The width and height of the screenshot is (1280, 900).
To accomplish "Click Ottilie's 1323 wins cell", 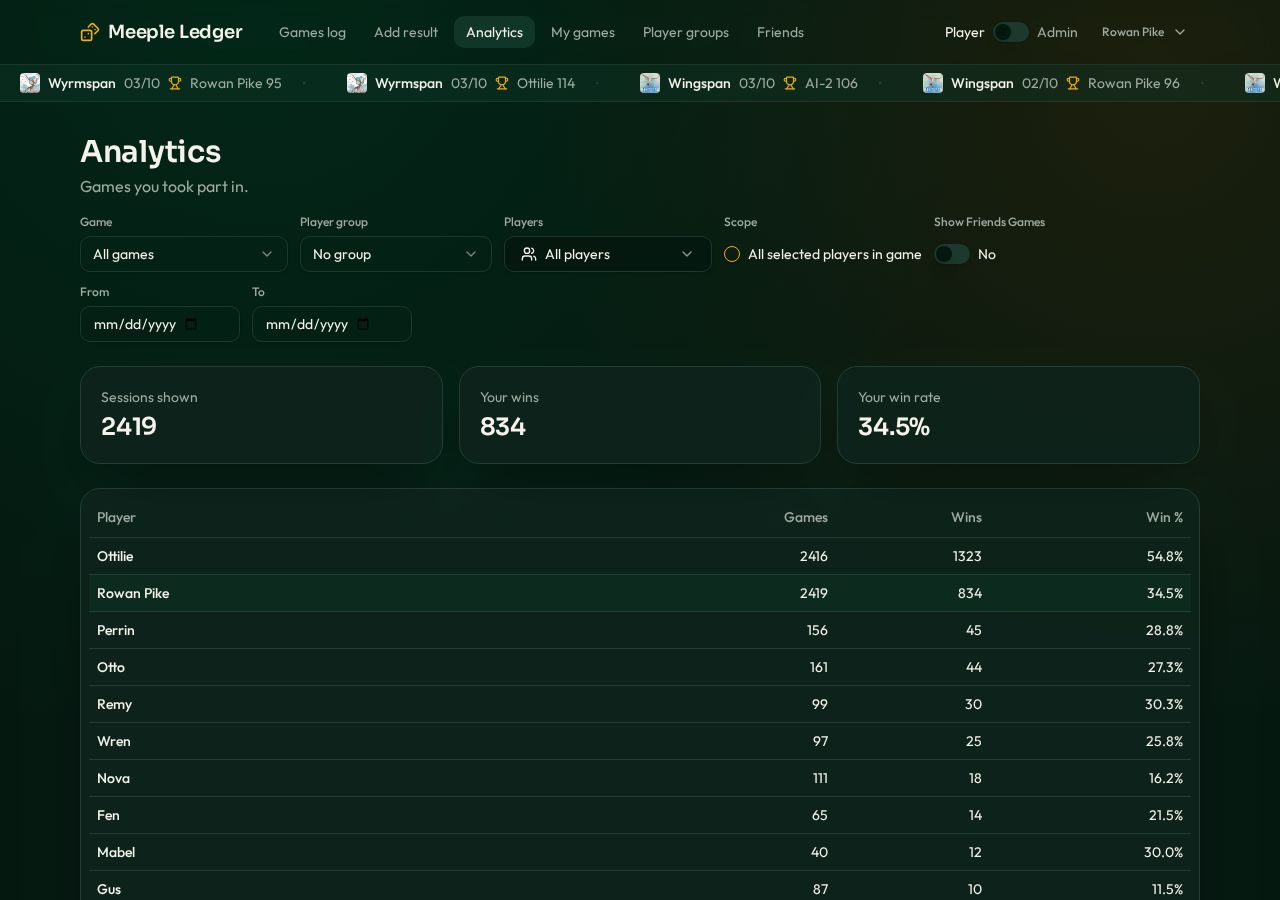I will point(967,556).
